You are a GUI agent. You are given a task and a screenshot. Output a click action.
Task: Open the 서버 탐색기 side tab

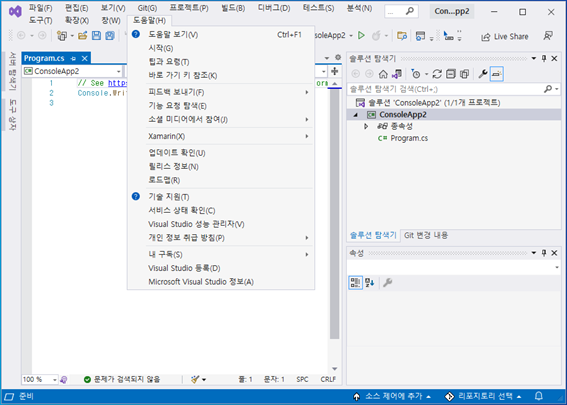12,71
